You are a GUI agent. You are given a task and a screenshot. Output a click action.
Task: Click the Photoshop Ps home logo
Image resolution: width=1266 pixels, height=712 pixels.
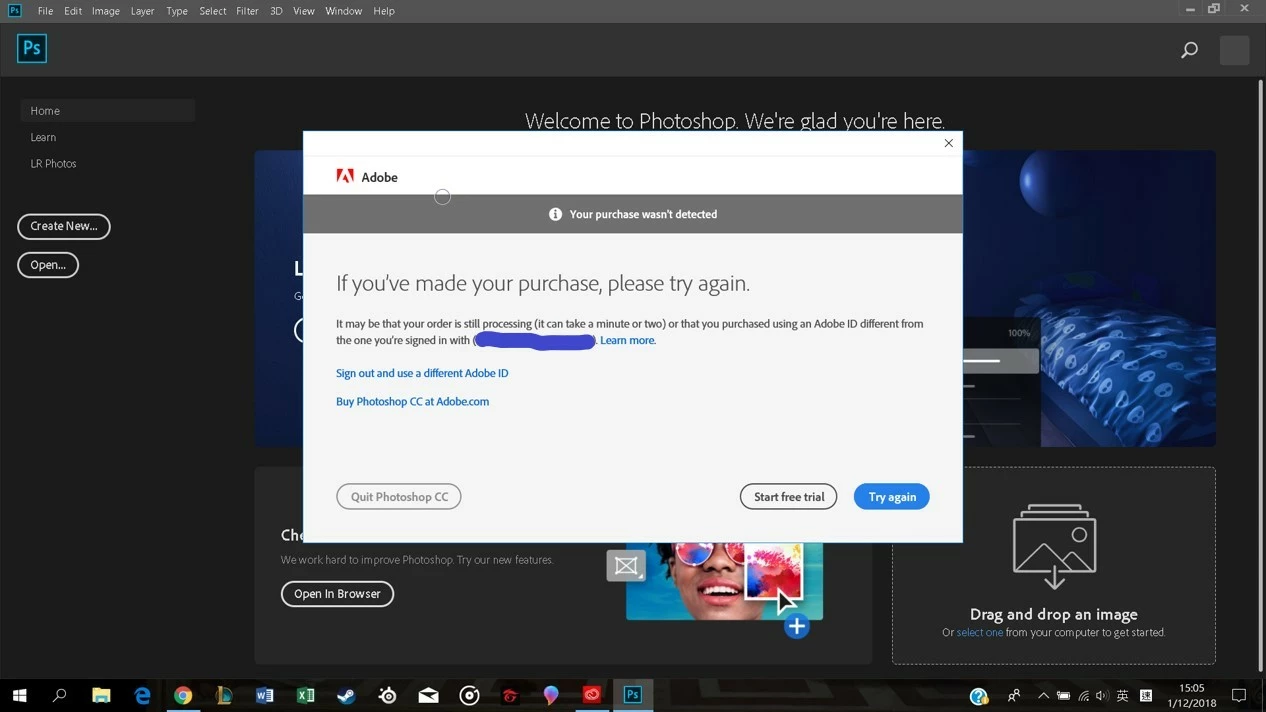[x=32, y=48]
